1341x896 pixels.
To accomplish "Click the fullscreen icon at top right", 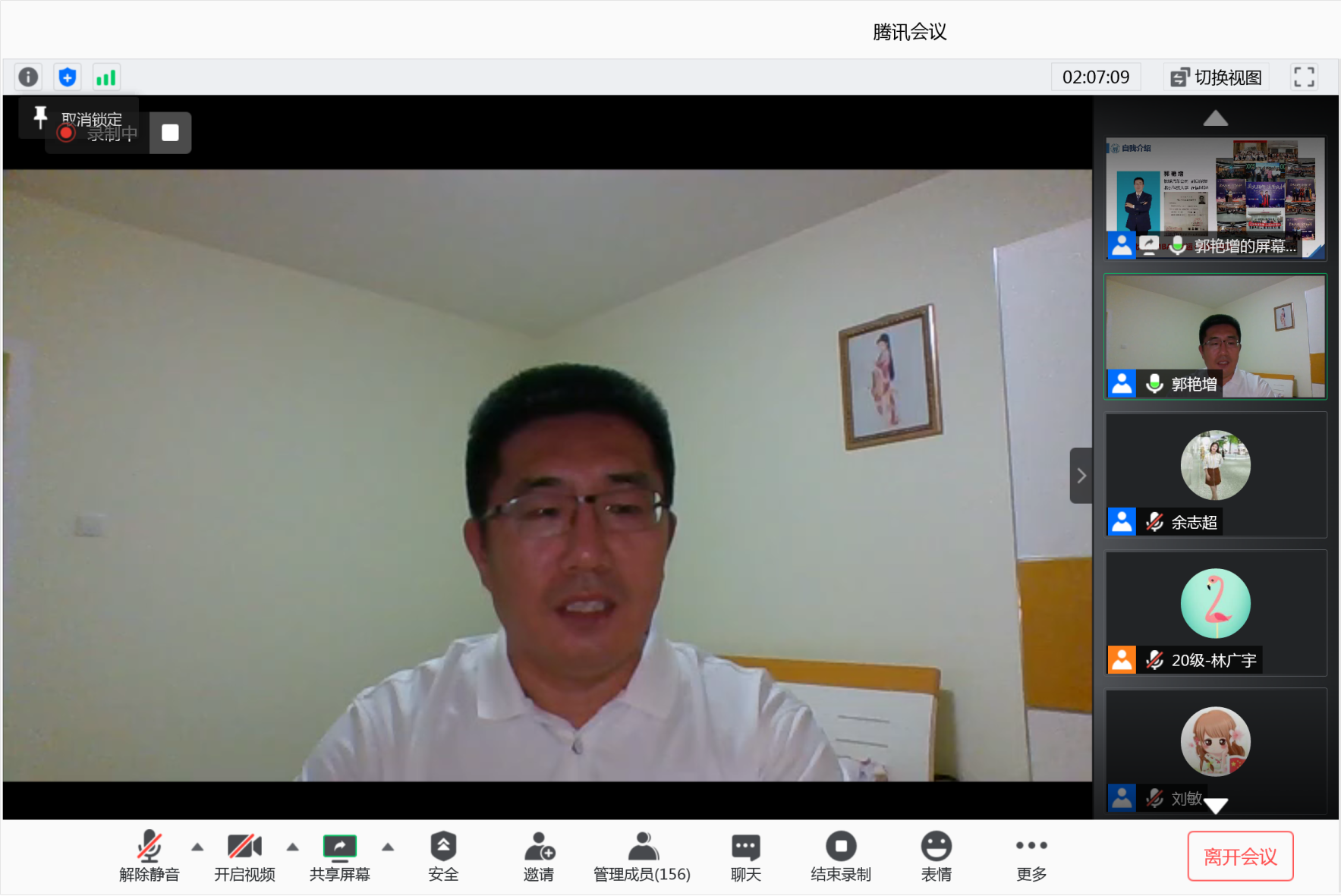I will pos(1303,77).
